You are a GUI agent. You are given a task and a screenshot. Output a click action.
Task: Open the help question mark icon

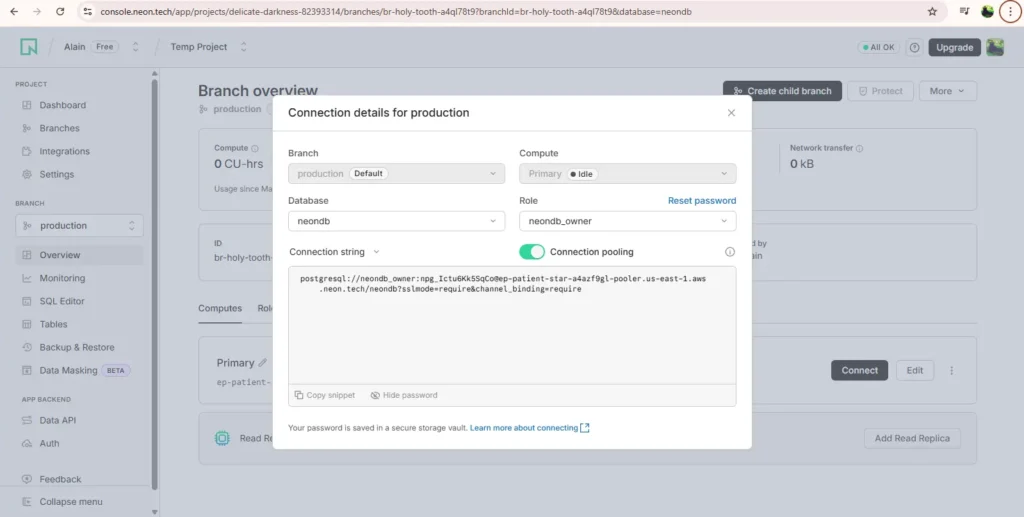coord(913,47)
